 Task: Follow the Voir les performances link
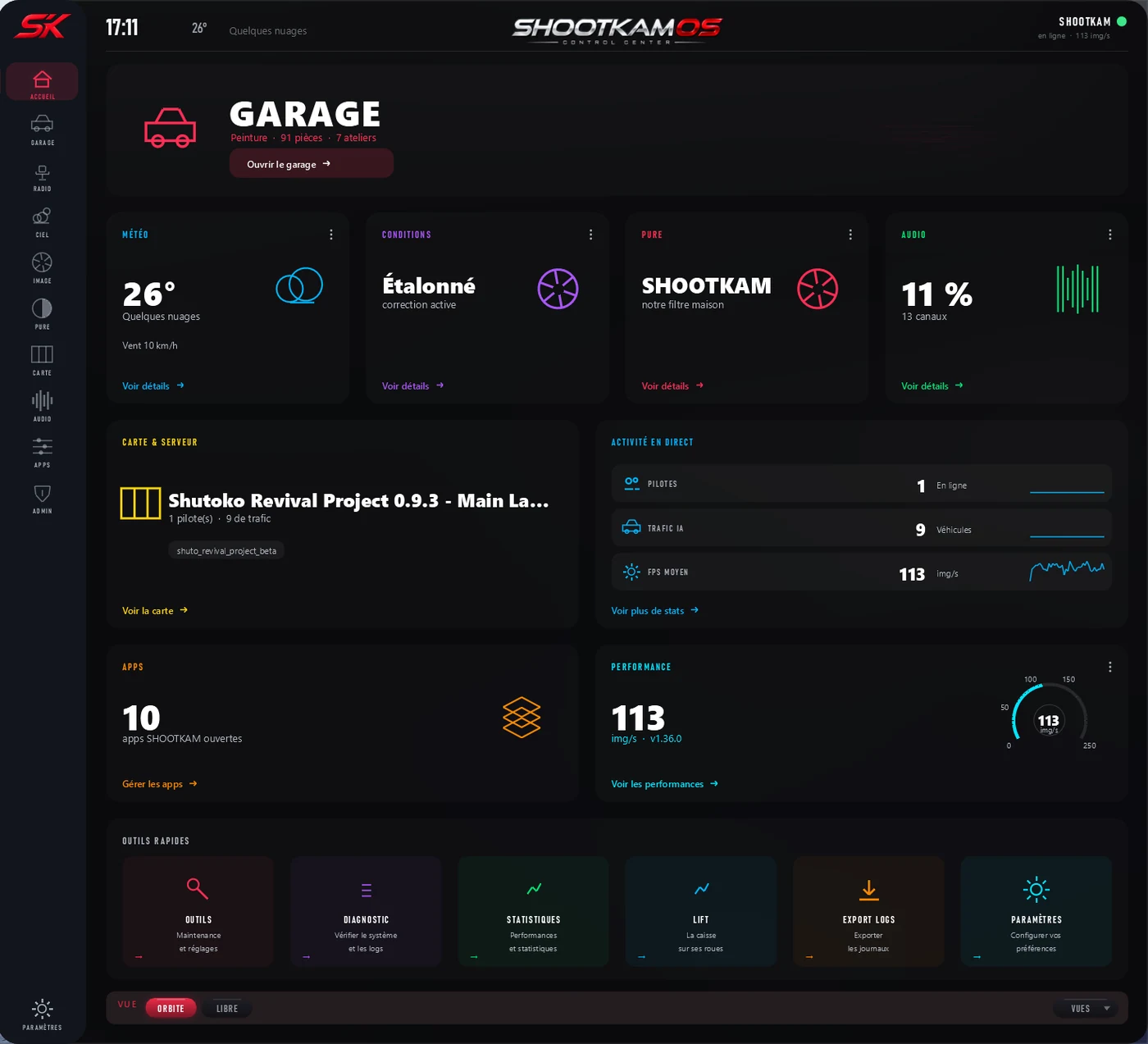pos(665,784)
